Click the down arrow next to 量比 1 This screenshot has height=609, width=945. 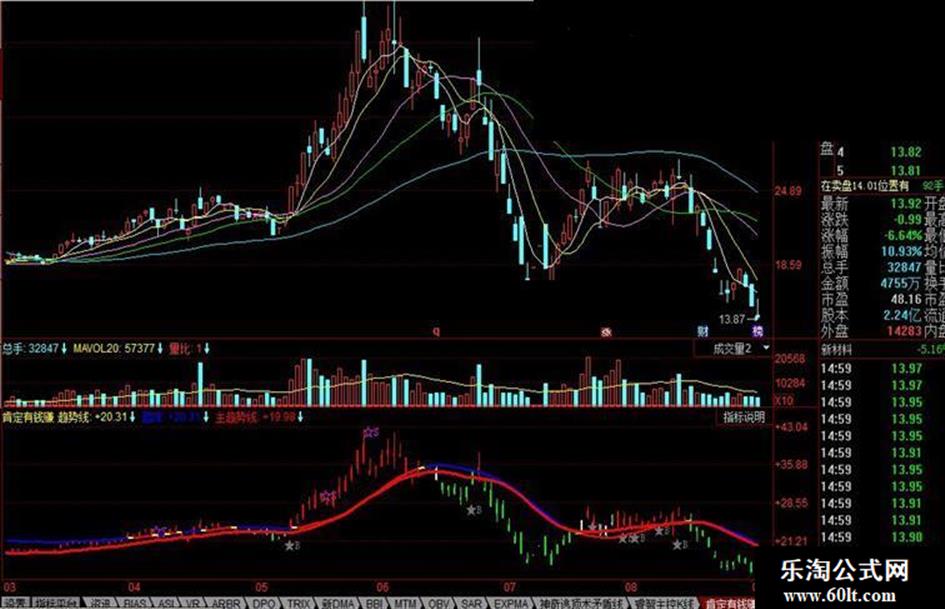pos(207,348)
